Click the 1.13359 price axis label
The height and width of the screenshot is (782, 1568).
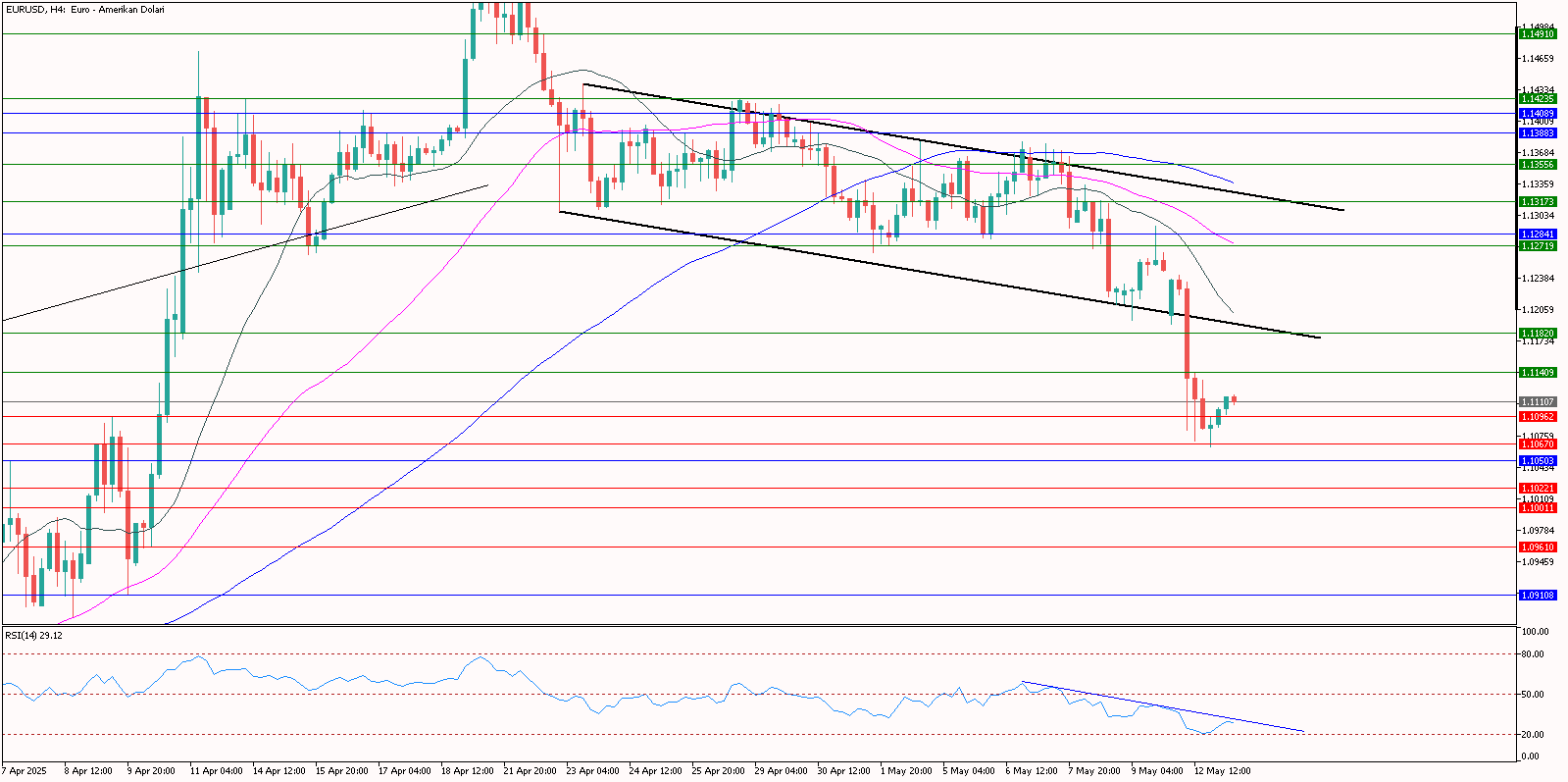coord(1539,184)
